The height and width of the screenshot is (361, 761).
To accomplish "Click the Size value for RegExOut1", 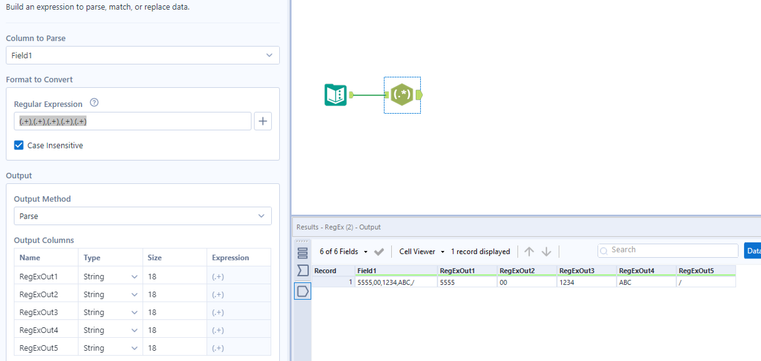I will coord(175,277).
